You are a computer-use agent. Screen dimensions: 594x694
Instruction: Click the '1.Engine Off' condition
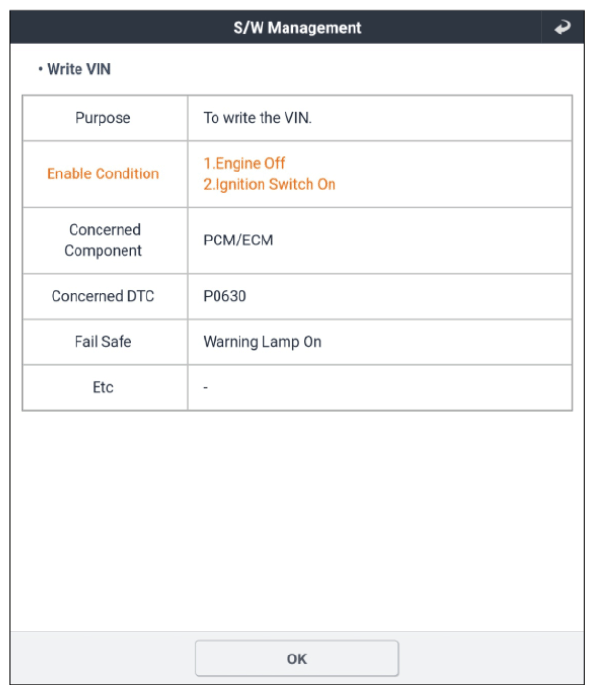244,163
